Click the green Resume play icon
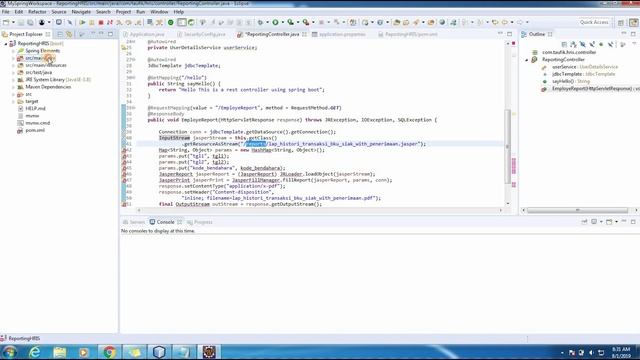 (x=82, y=22)
